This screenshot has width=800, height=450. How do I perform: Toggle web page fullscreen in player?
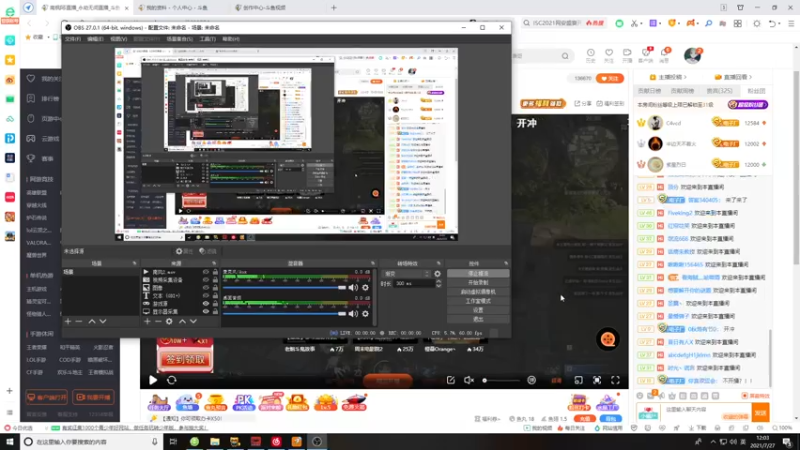click(596, 380)
